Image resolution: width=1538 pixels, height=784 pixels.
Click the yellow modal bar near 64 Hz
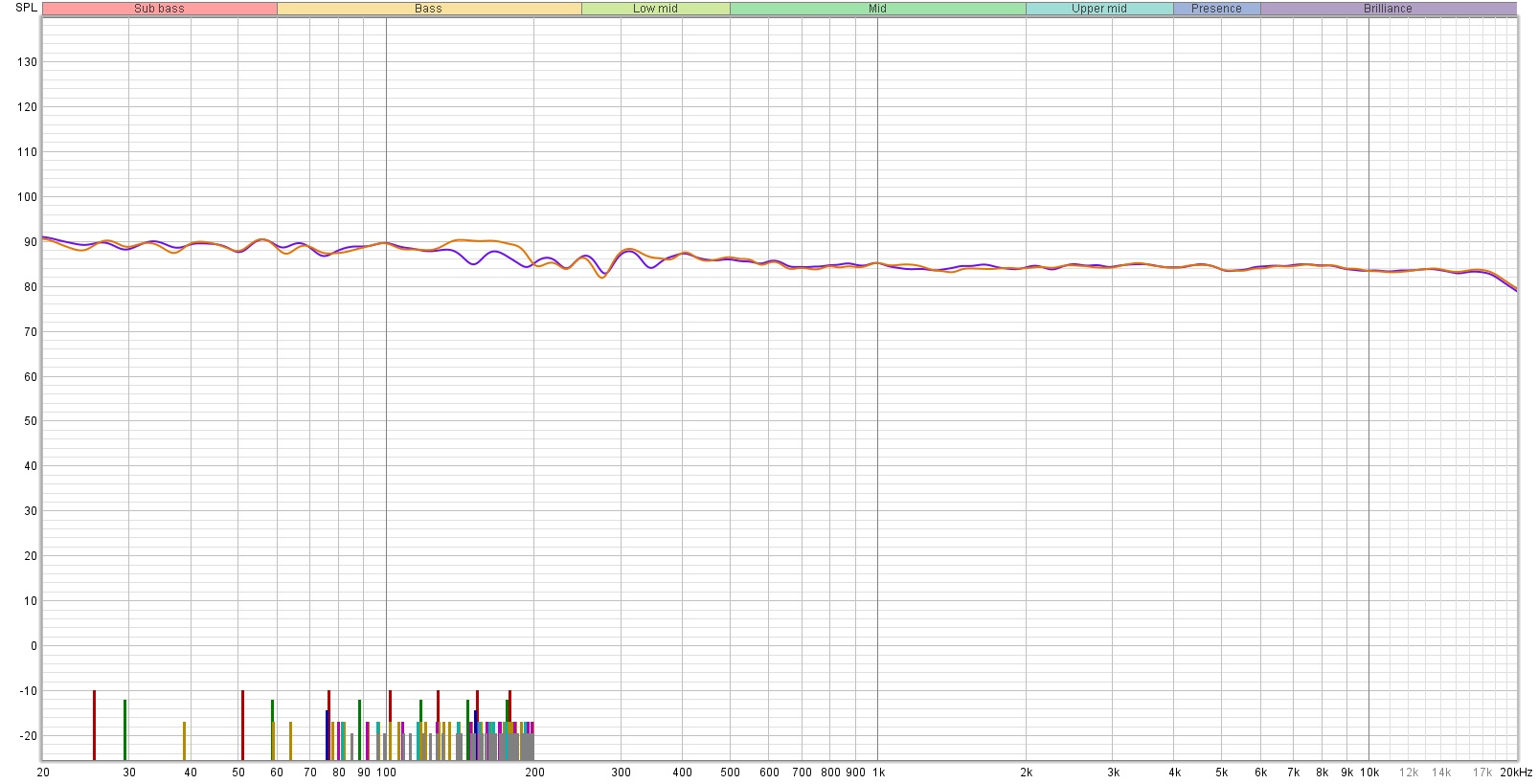290,740
